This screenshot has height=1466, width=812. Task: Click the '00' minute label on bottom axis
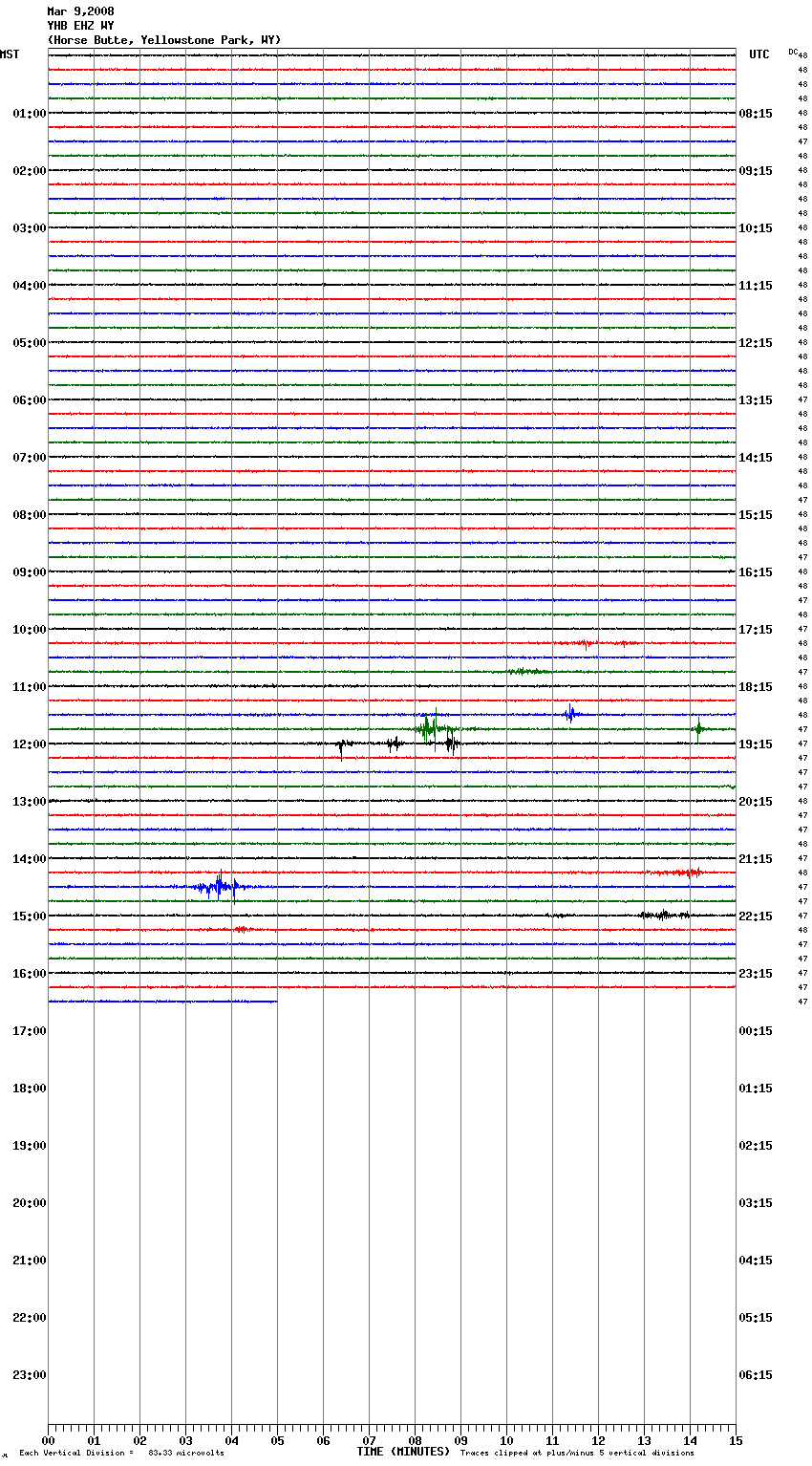tap(48, 1440)
